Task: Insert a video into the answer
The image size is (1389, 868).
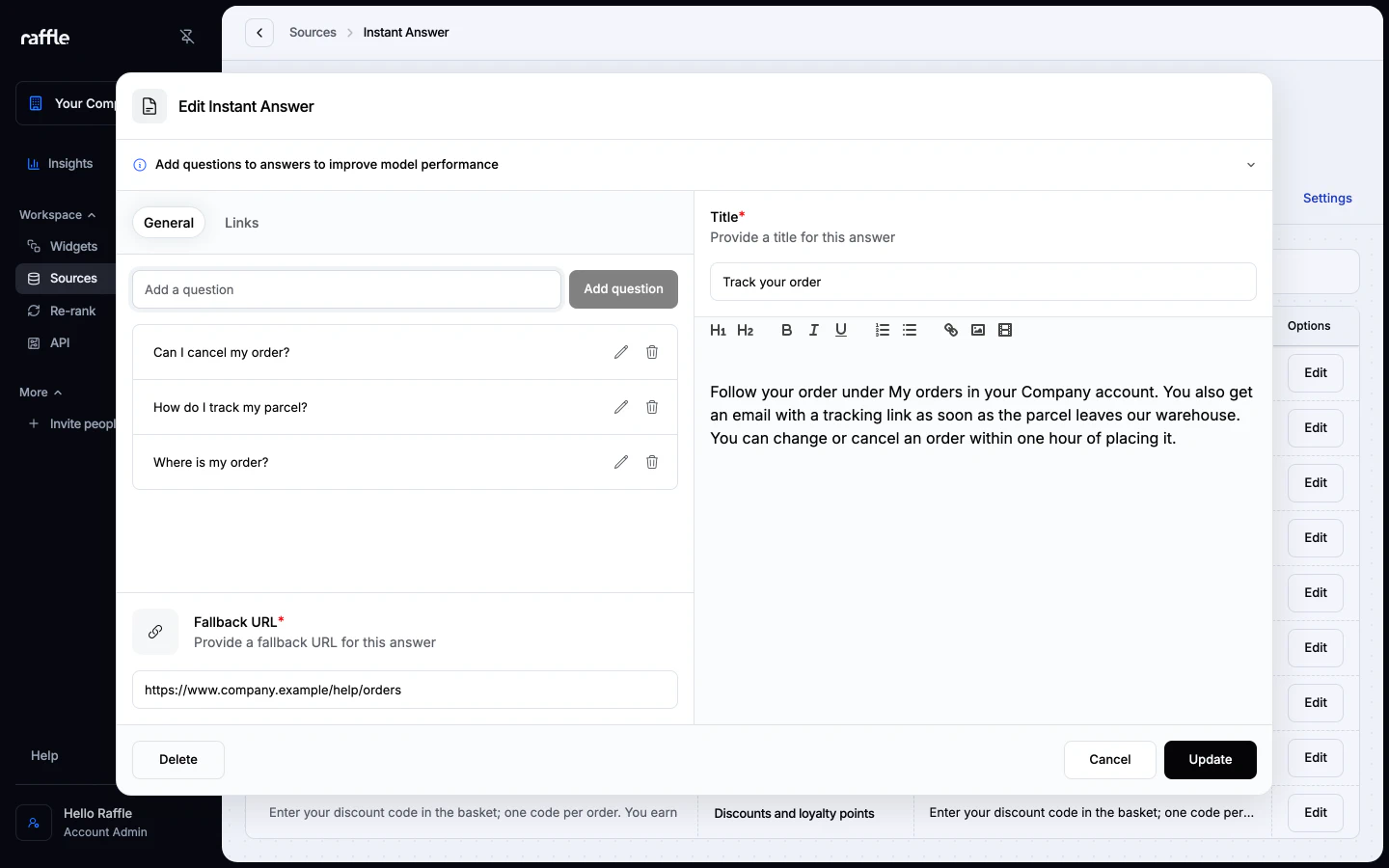Action: [1005, 330]
